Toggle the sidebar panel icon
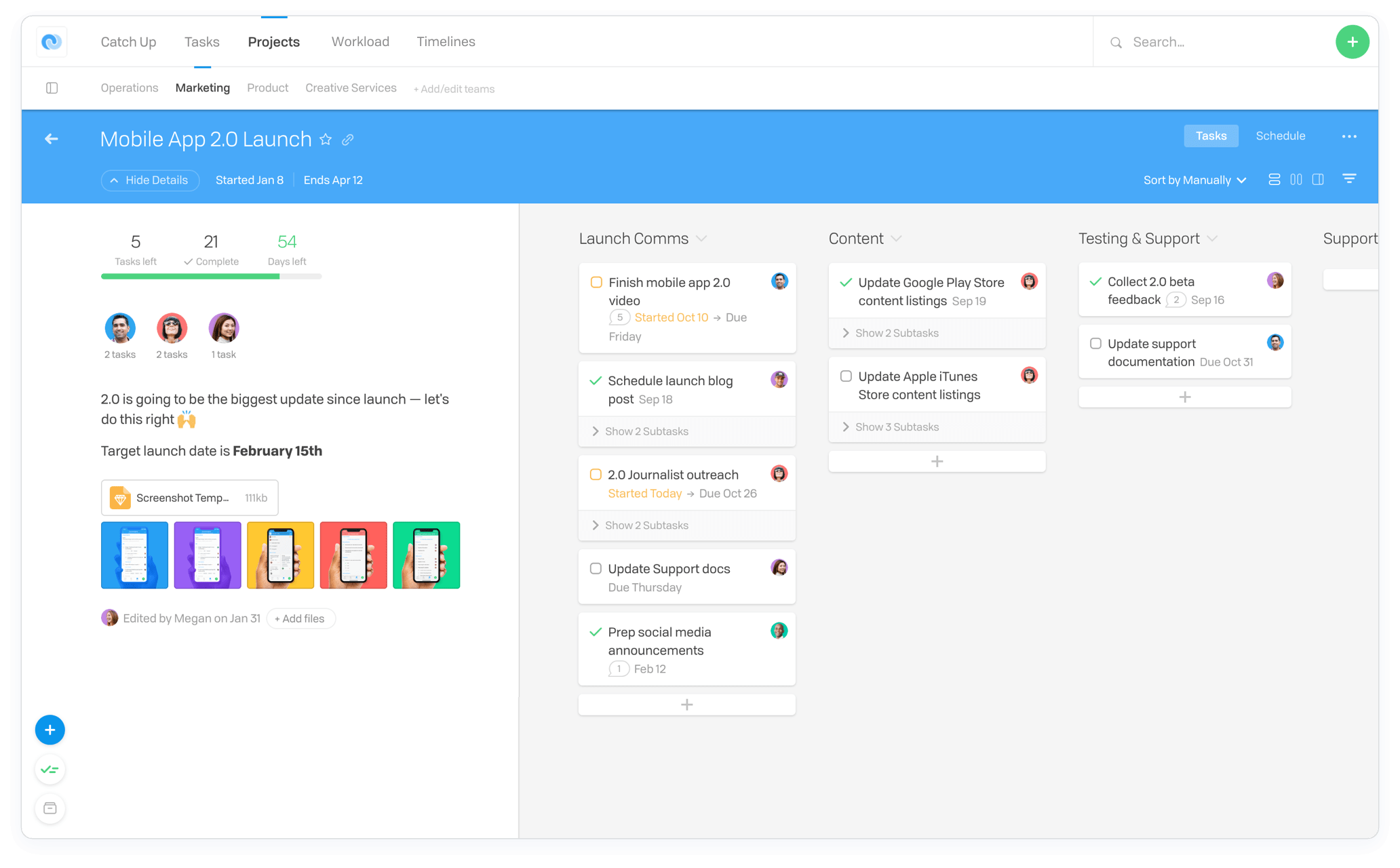This screenshot has height=868, width=1400. pos(52,88)
